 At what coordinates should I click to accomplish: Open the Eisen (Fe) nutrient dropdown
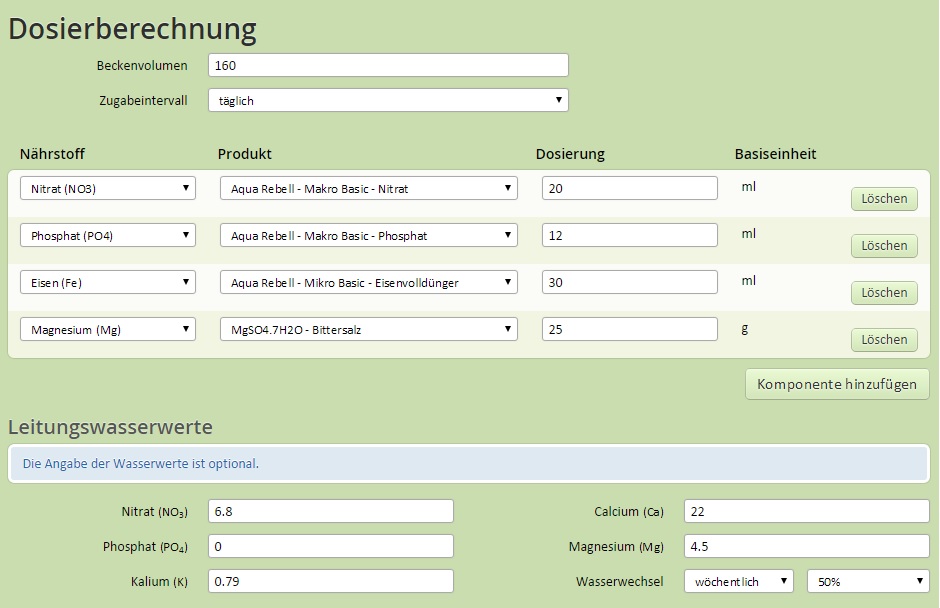pos(108,282)
